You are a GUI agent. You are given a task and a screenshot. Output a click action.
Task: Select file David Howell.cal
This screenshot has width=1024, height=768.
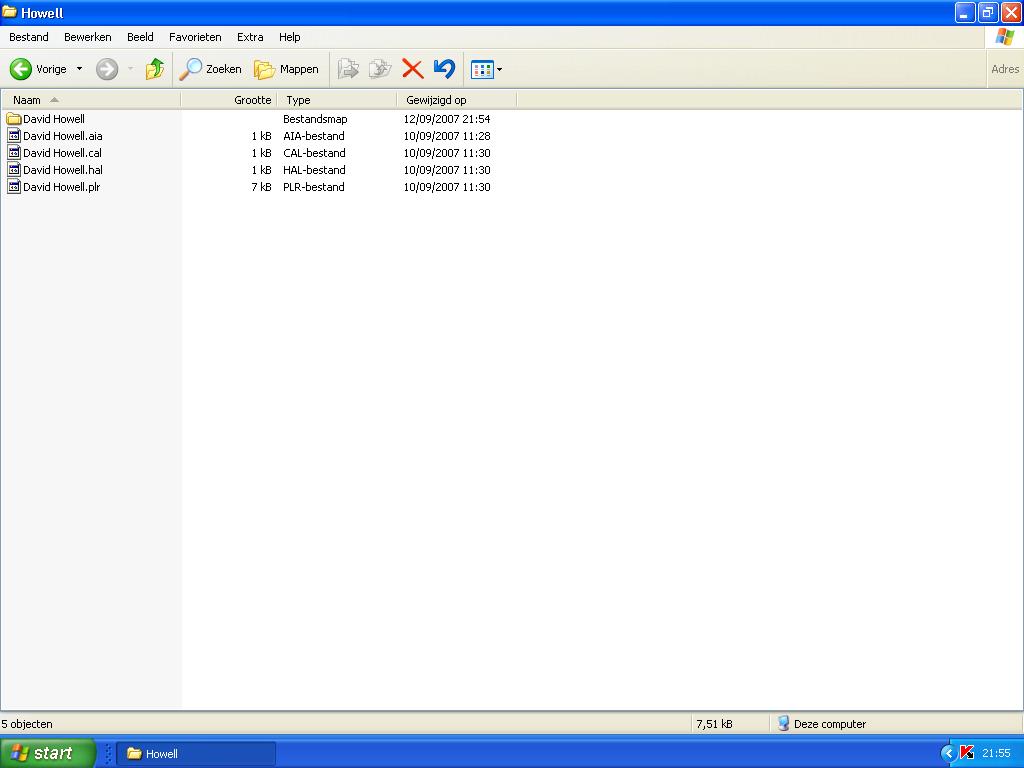point(62,153)
